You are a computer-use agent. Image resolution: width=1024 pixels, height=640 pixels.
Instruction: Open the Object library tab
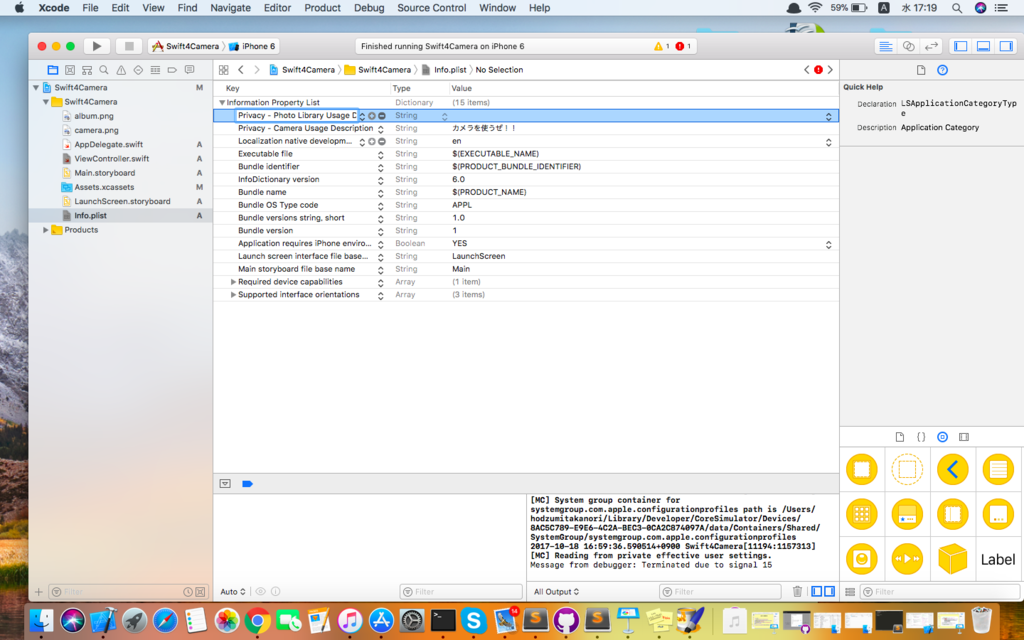click(942, 437)
